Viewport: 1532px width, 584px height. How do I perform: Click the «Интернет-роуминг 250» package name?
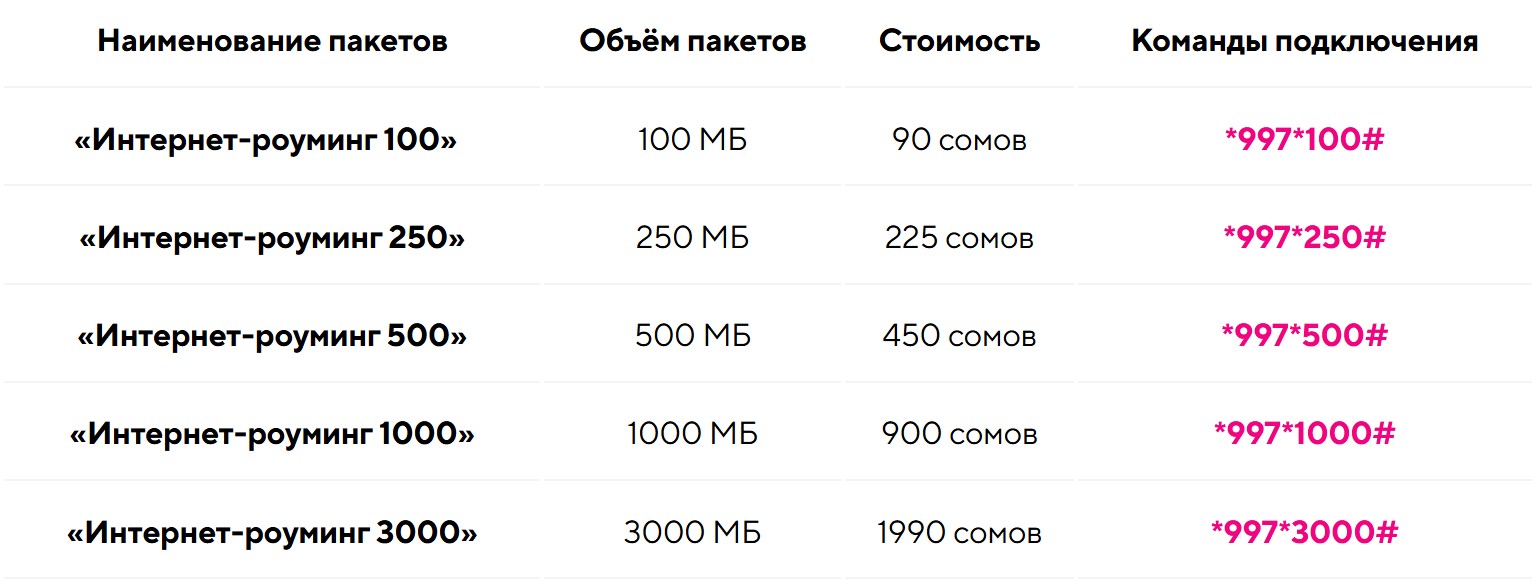[x=272, y=238]
